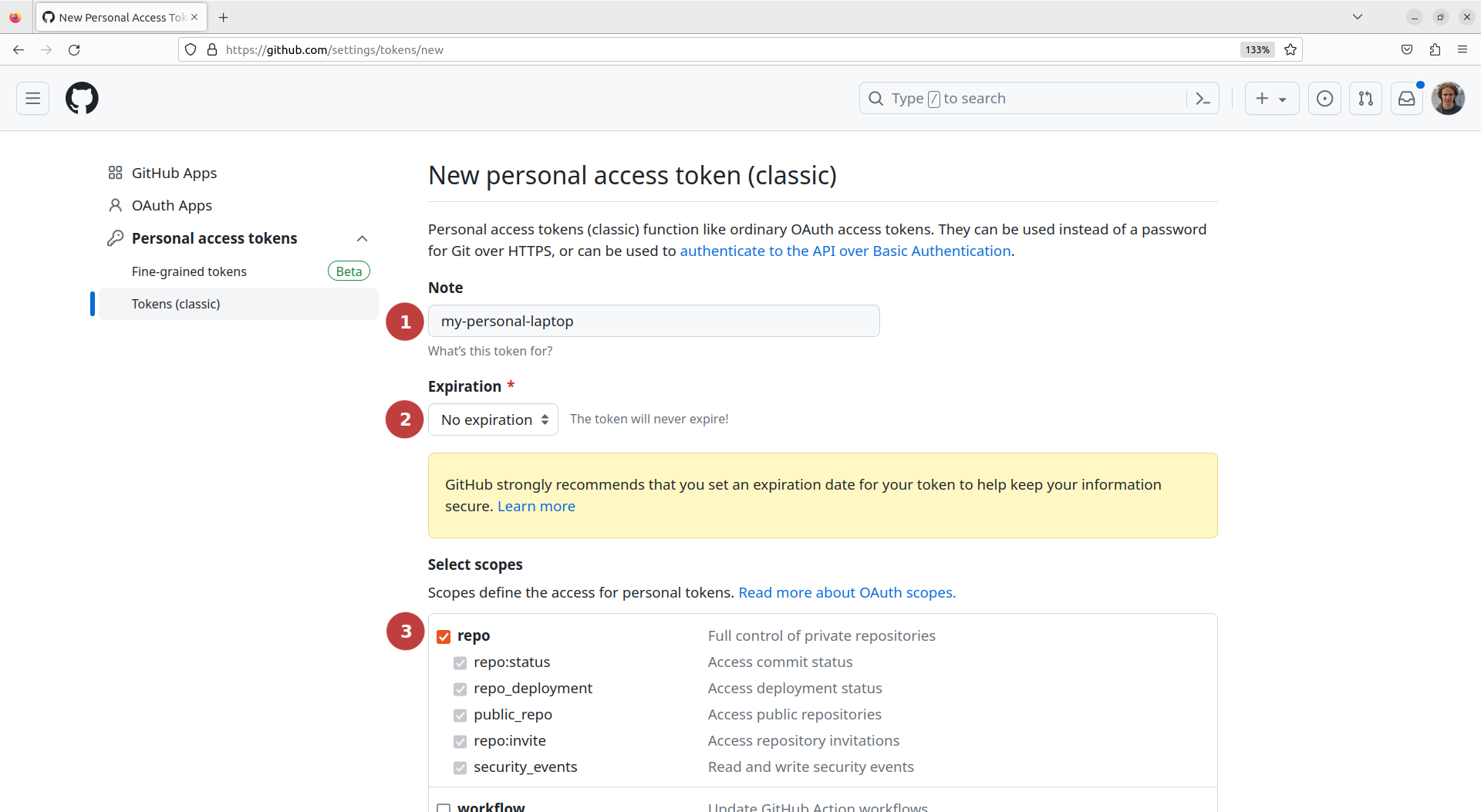Open the notifications inbox icon
Viewport: 1481px width, 812px height.
pos(1407,98)
